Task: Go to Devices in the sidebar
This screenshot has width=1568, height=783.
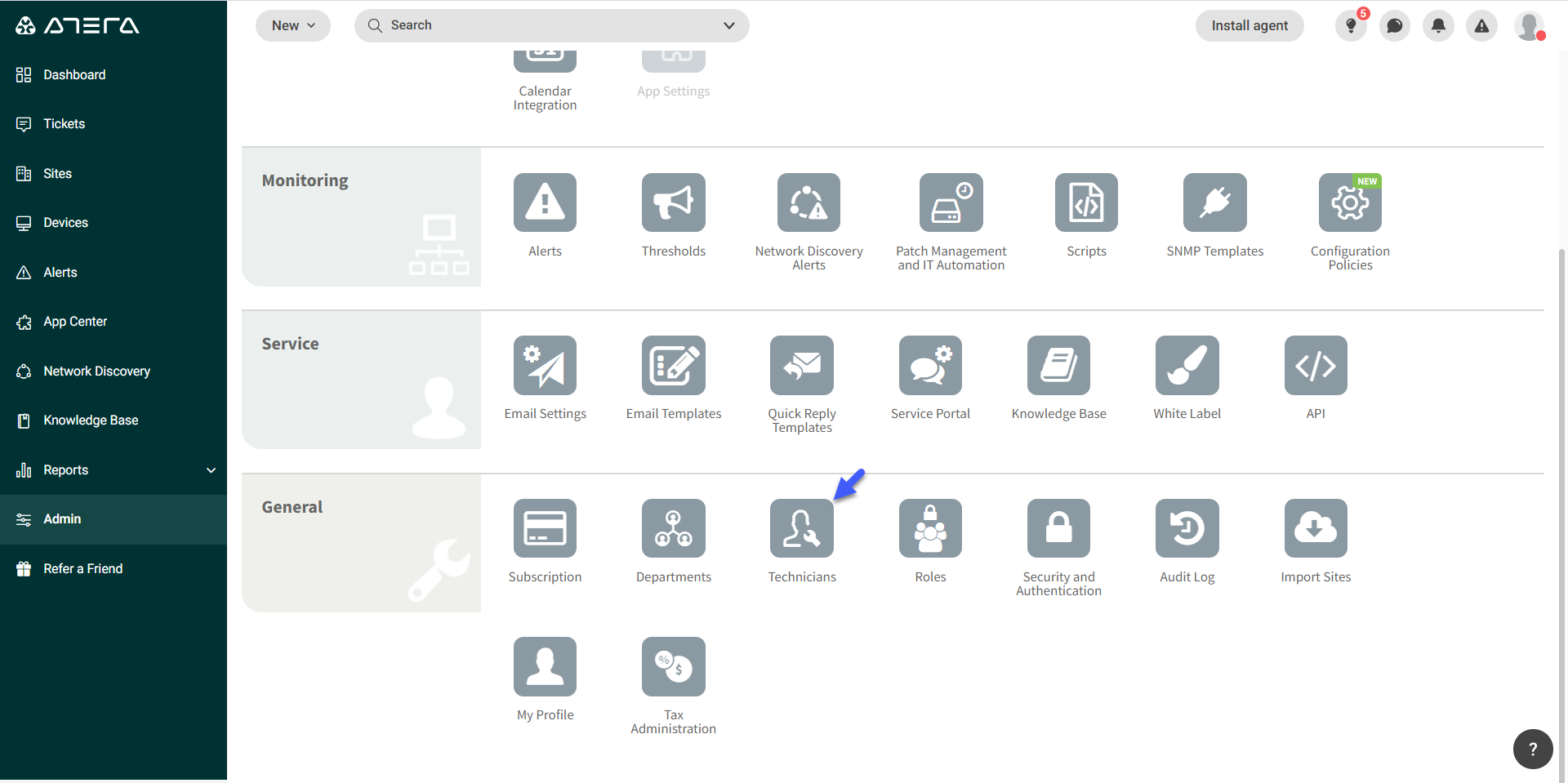Action: click(x=114, y=223)
